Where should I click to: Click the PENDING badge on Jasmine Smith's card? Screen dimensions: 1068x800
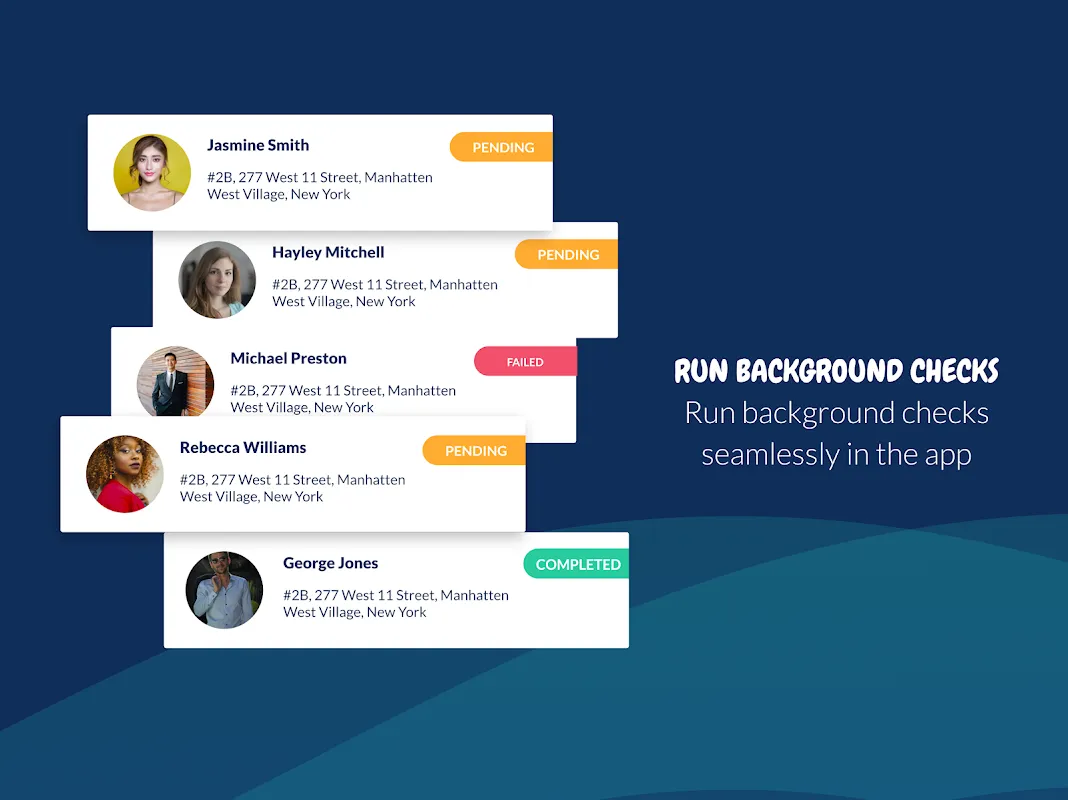tap(502, 147)
